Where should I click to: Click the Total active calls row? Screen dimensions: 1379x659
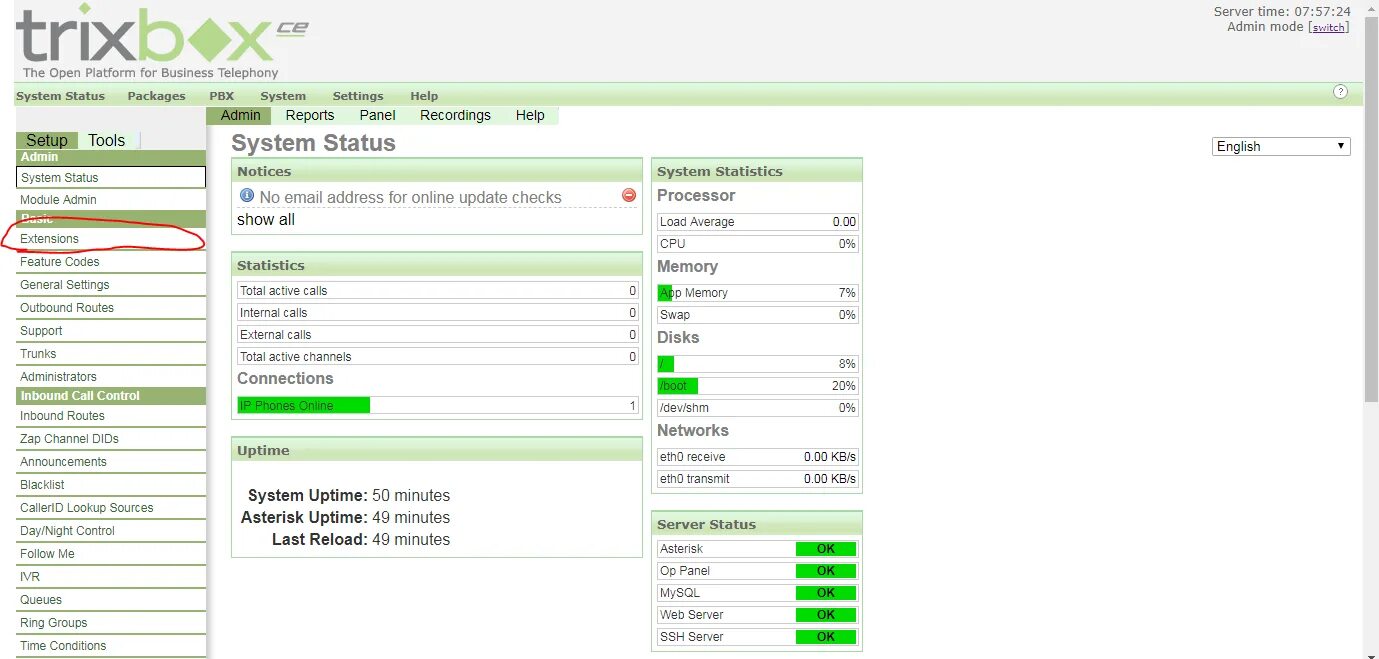(x=438, y=291)
